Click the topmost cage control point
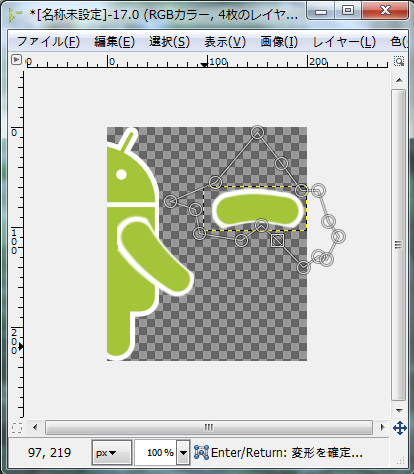The width and height of the screenshot is (414, 474). point(257,132)
